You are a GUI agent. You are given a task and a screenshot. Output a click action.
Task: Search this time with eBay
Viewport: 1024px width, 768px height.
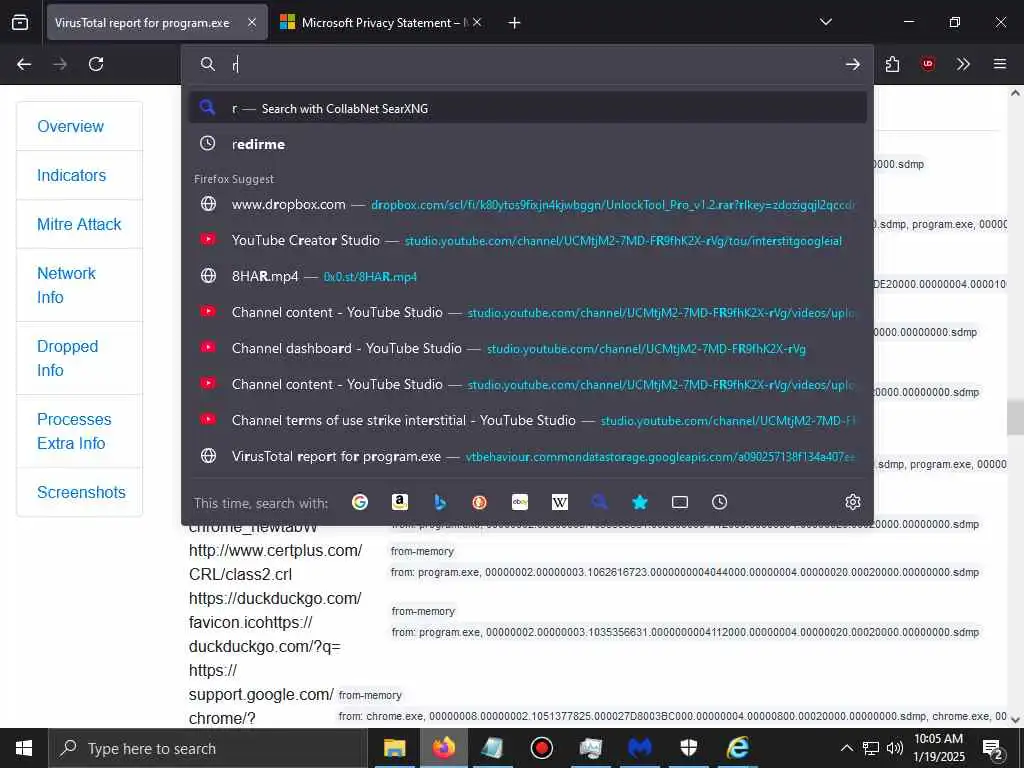[520, 502]
